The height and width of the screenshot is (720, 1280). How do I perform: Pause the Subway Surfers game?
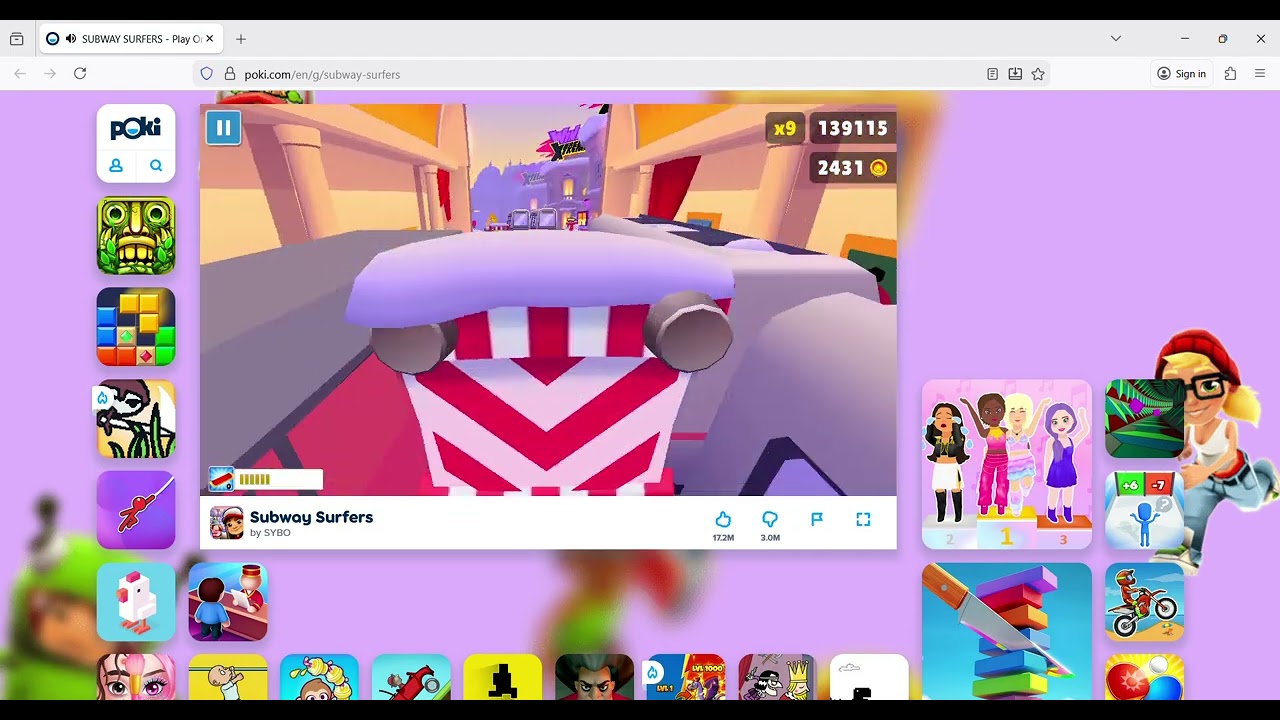223,127
